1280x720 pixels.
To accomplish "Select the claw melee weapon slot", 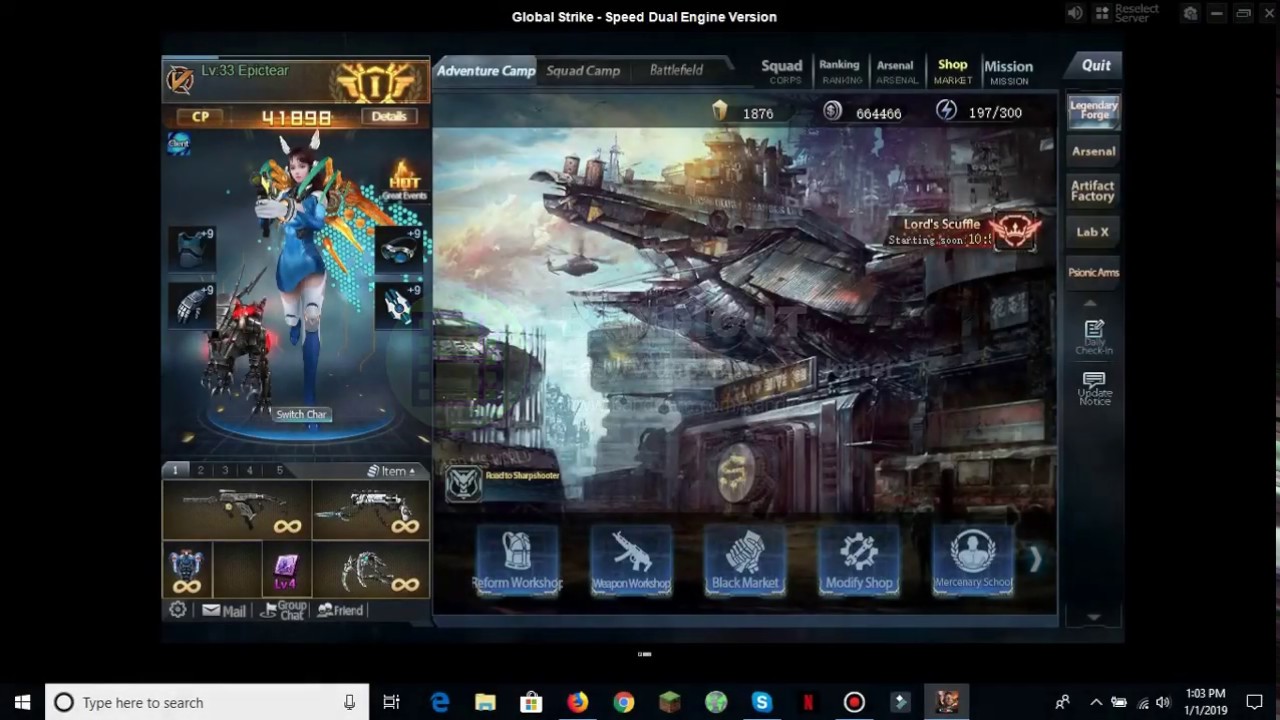I will coord(371,569).
